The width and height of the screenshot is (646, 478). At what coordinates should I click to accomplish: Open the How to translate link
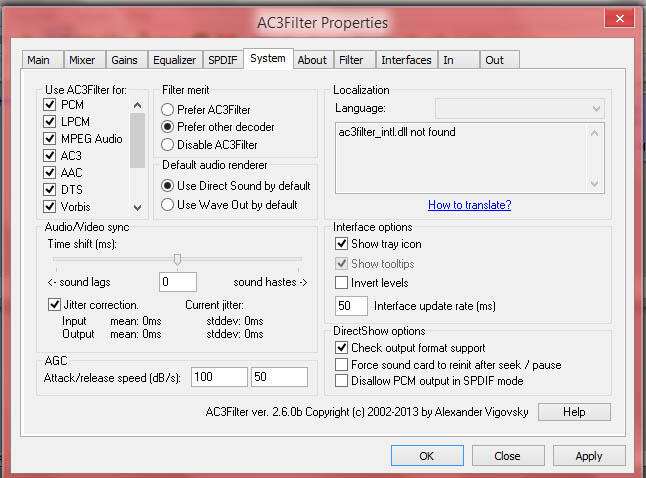tap(470, 205)
